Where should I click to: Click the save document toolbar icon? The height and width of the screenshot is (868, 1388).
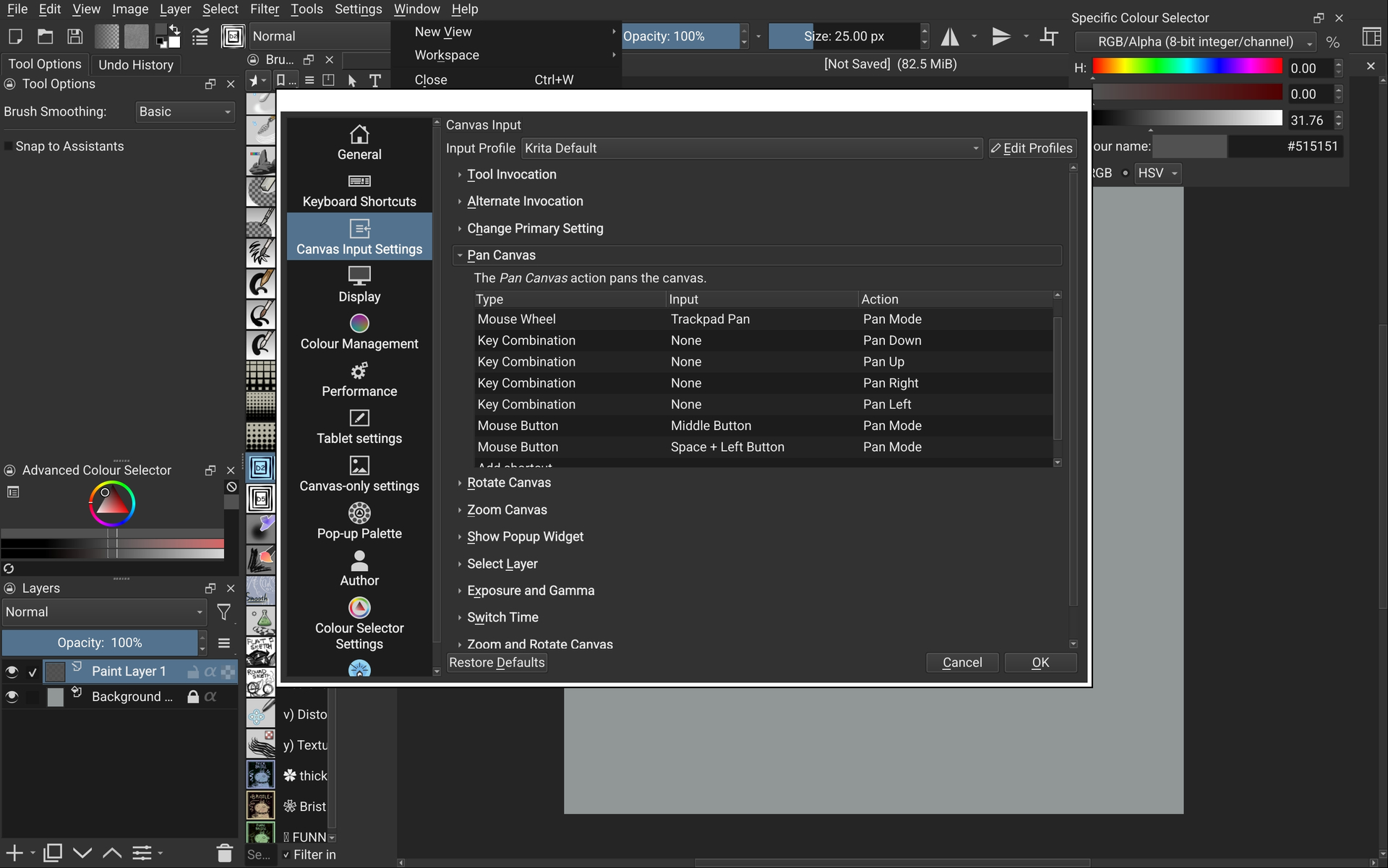74,36
